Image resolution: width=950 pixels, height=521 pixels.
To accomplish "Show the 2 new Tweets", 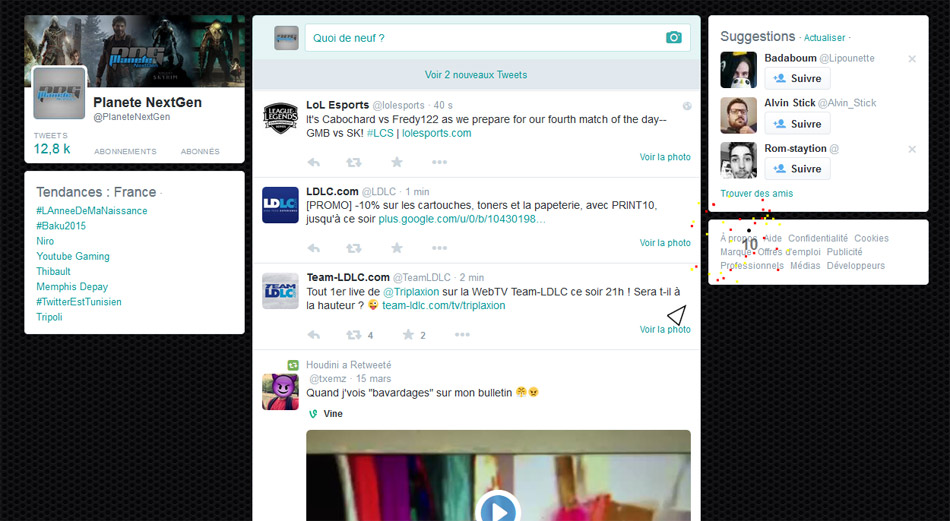I will 476,75.
